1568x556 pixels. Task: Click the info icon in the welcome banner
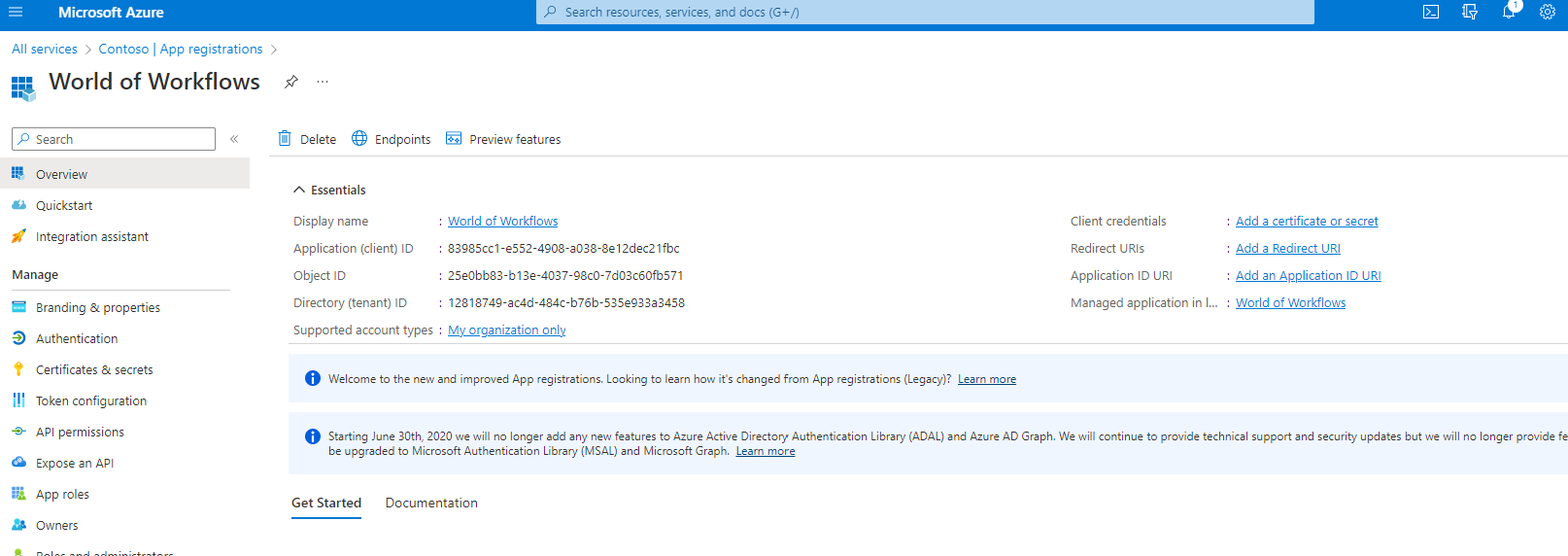coord(313,378)
